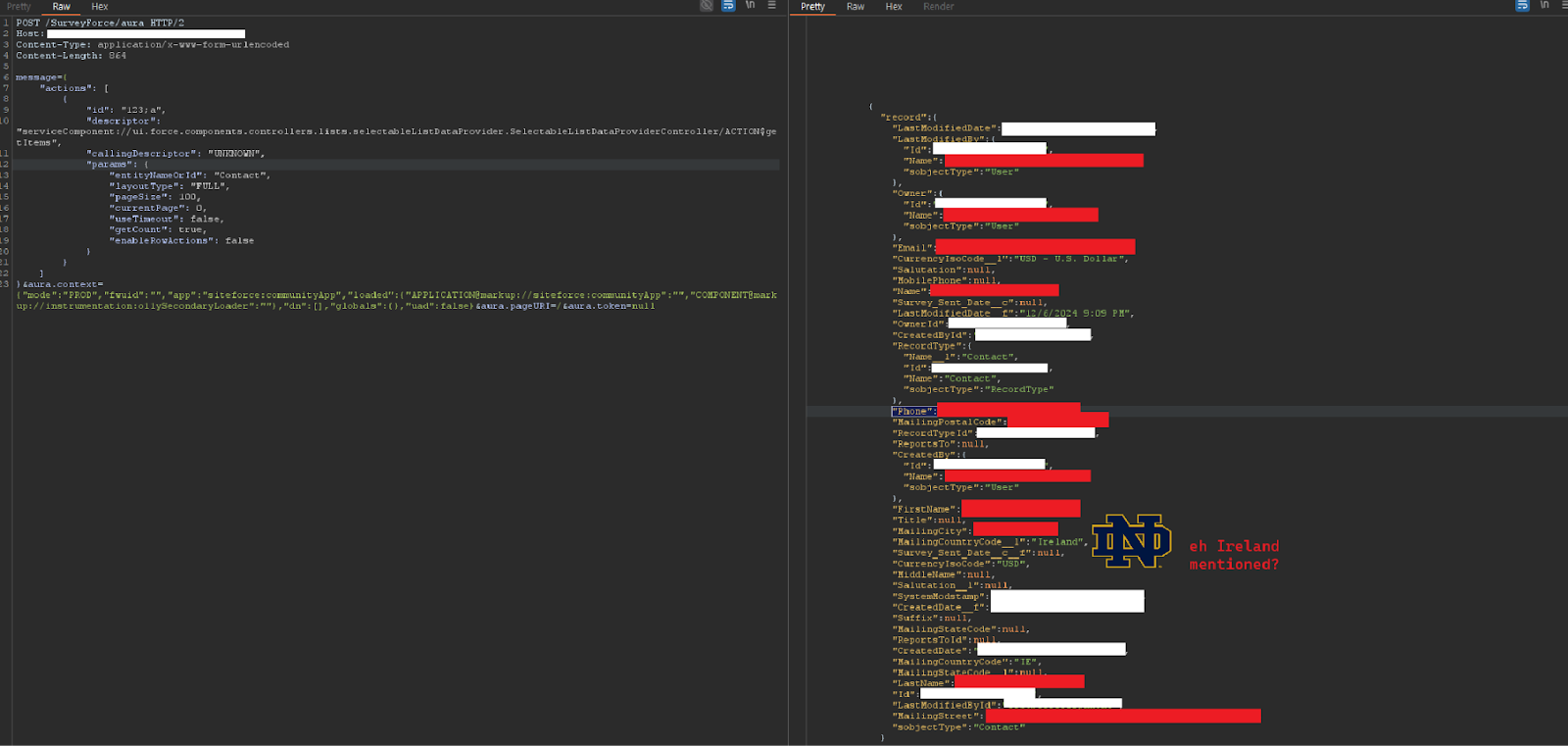Click "CurrencyIsoCode__l":"USD - U.S. Dollar" line
Viewport: 1568px width, 746px height.
point(1010,259)
